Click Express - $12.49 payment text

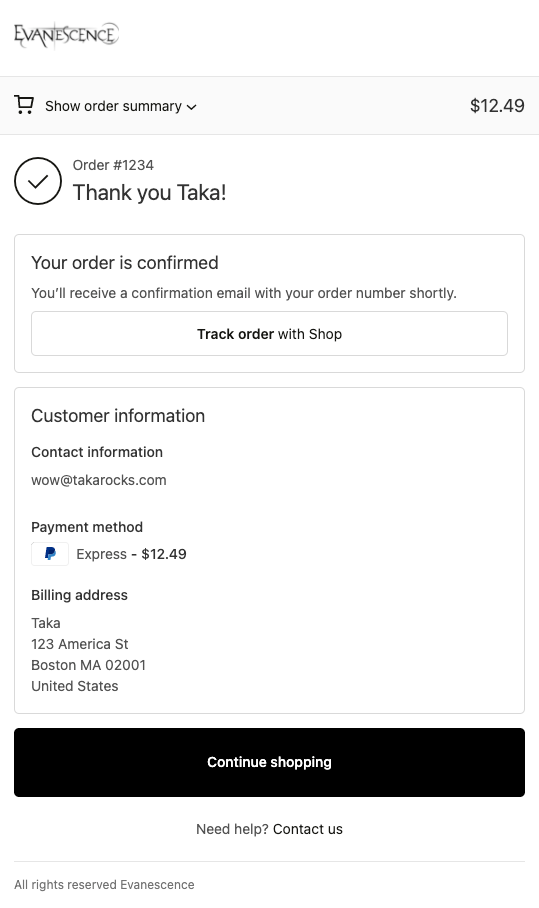(x=131, y=554)
